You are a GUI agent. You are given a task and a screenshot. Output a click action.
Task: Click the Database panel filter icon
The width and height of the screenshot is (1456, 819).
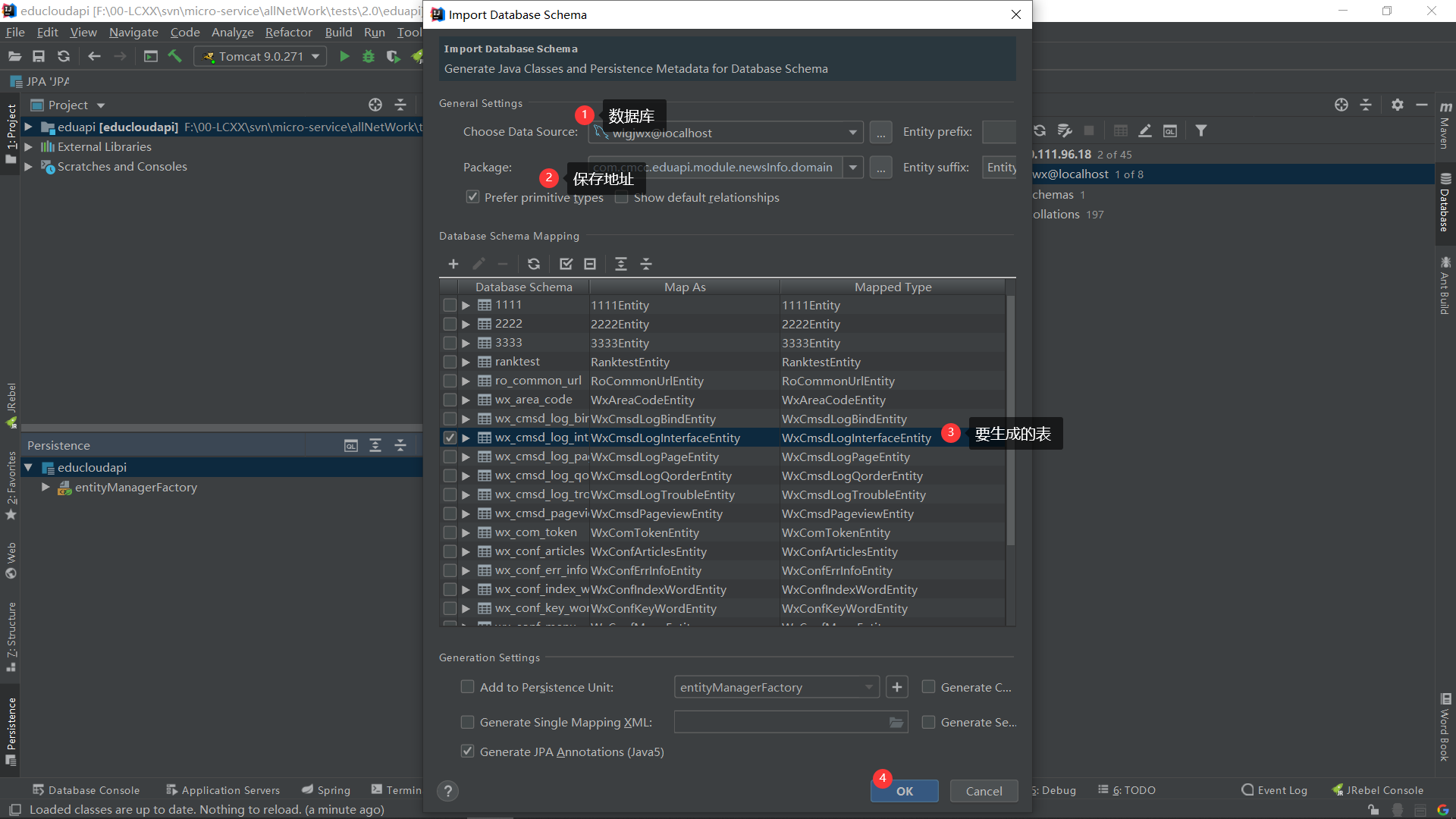click(1201, 130)
